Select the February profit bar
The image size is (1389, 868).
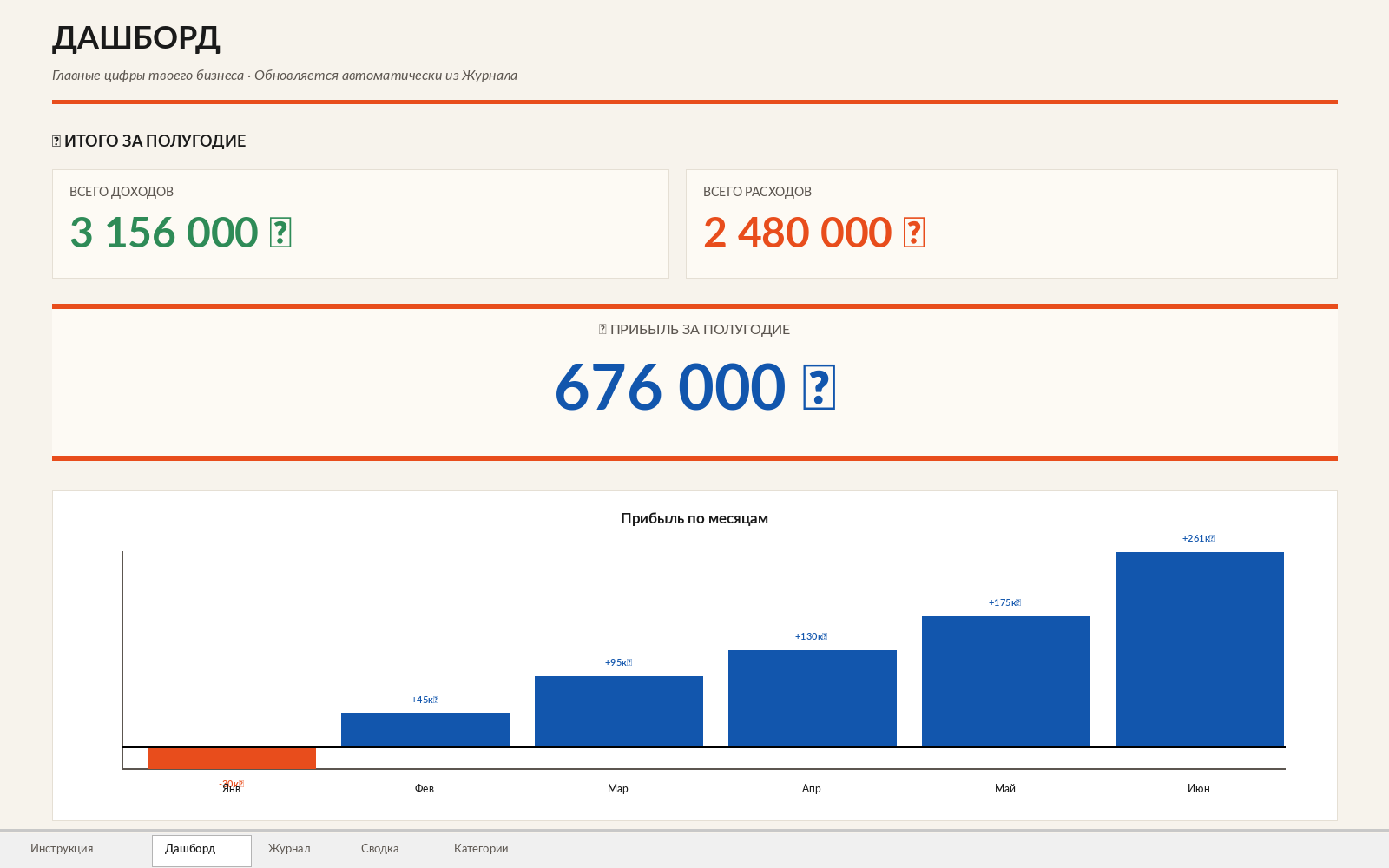pos(425,730)
